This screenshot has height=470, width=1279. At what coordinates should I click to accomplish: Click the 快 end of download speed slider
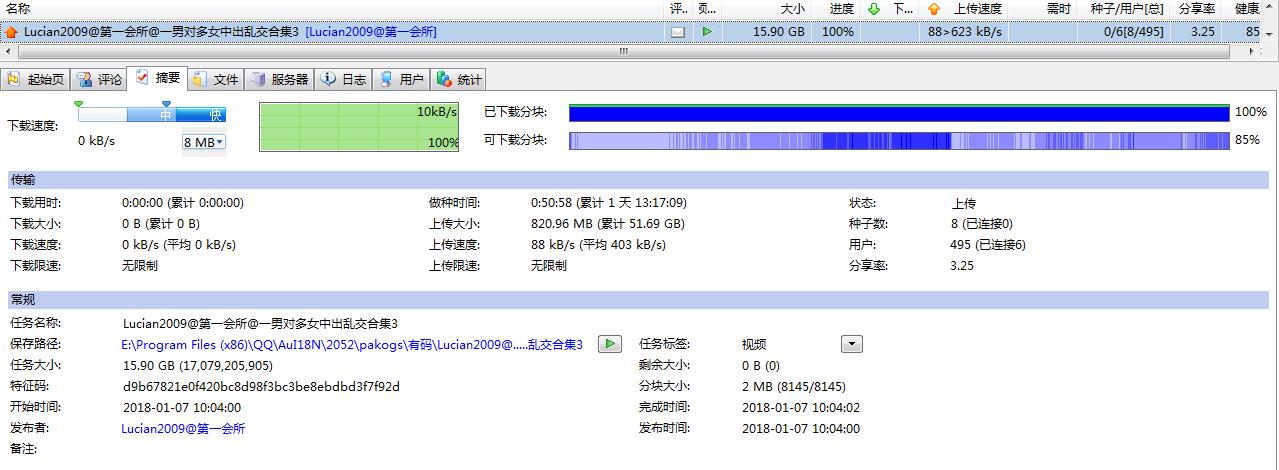click(x=215, y=115)
